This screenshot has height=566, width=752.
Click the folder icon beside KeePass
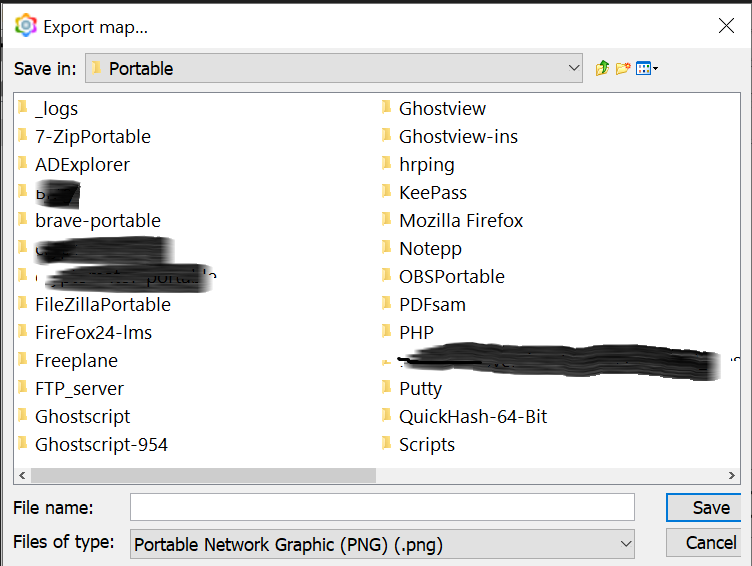[387, 191]
